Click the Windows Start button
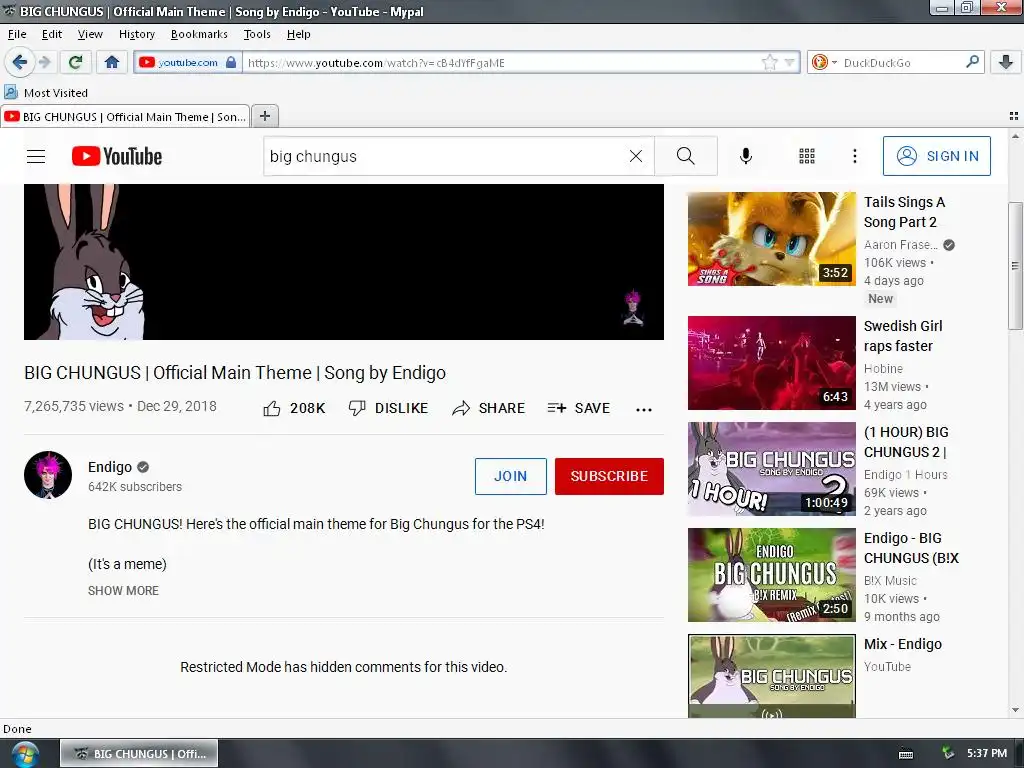The height and width of the screenshot is (768, 1024). tap(25, 754)
